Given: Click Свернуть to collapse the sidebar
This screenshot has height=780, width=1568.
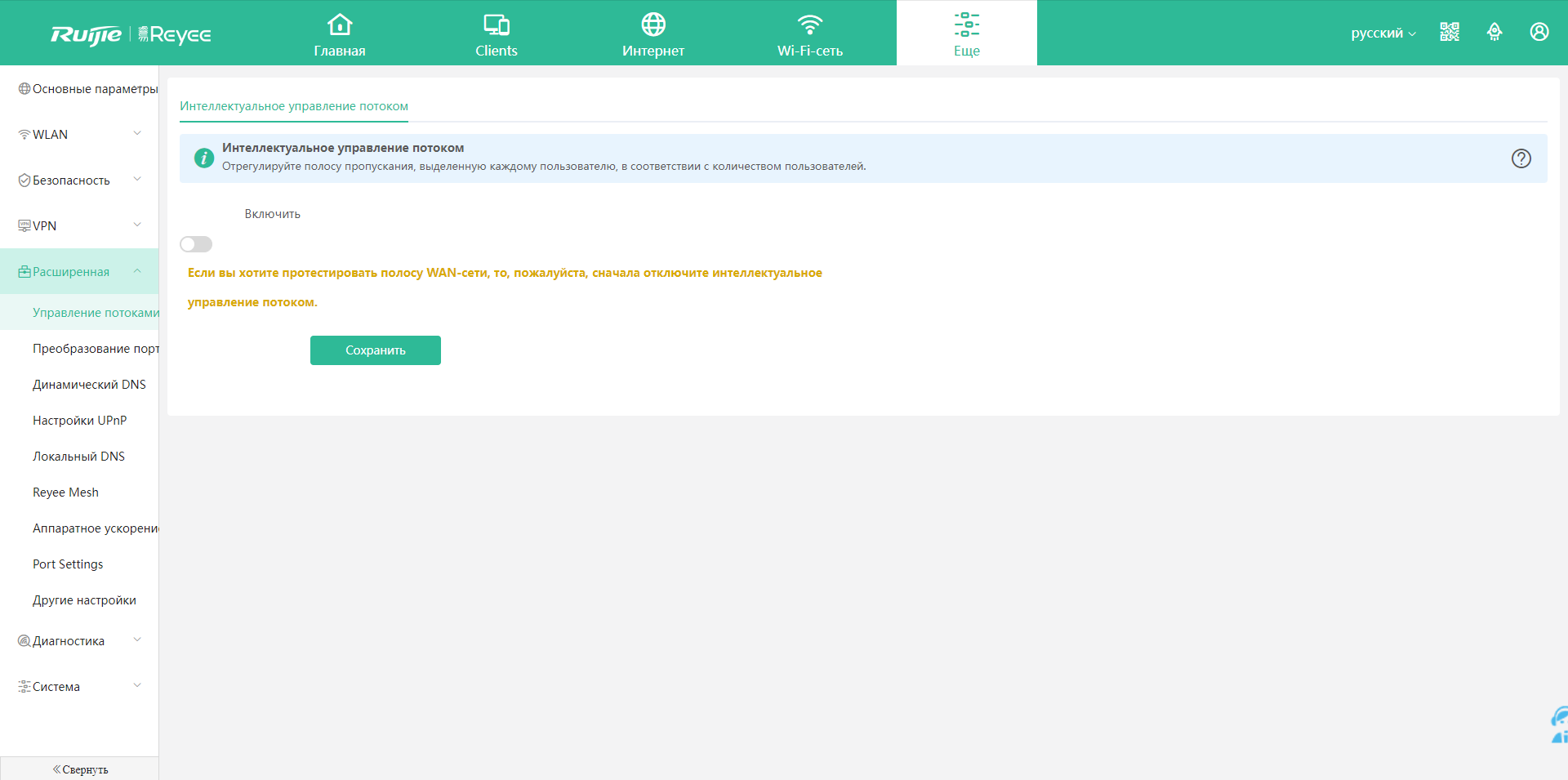Looking at the screenshot, I should 80,769.
